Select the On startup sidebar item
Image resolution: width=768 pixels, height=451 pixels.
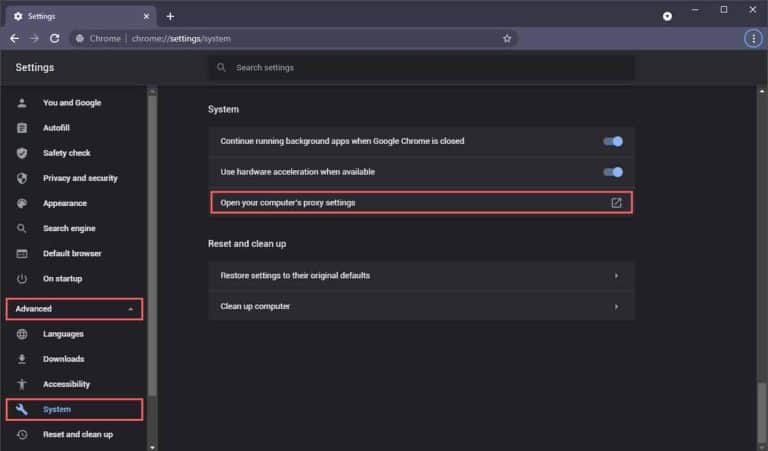point(62,278)
